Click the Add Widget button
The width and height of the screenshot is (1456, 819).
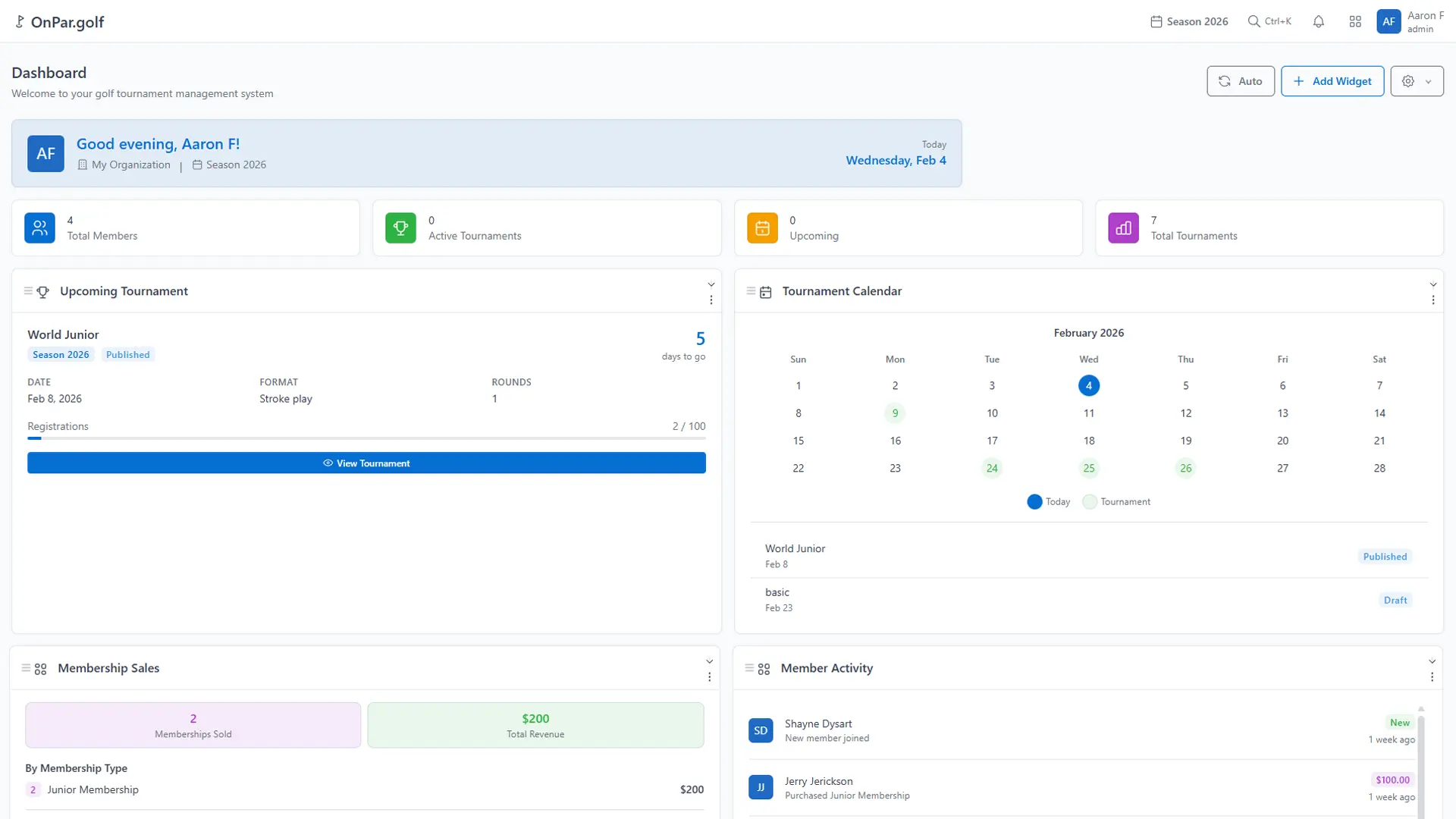tap(1332, 81)
